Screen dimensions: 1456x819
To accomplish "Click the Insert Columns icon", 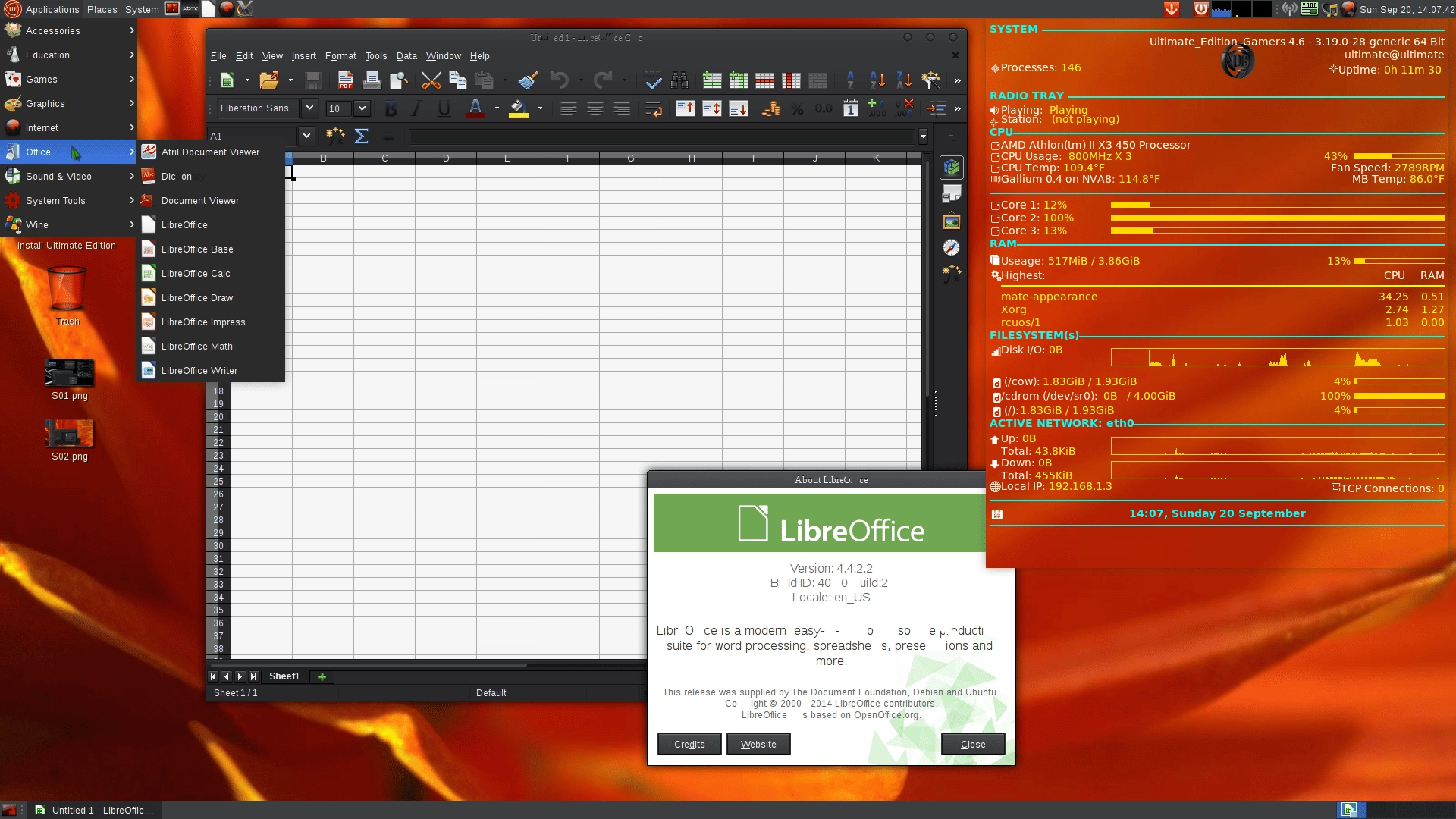I will (739, 80).
